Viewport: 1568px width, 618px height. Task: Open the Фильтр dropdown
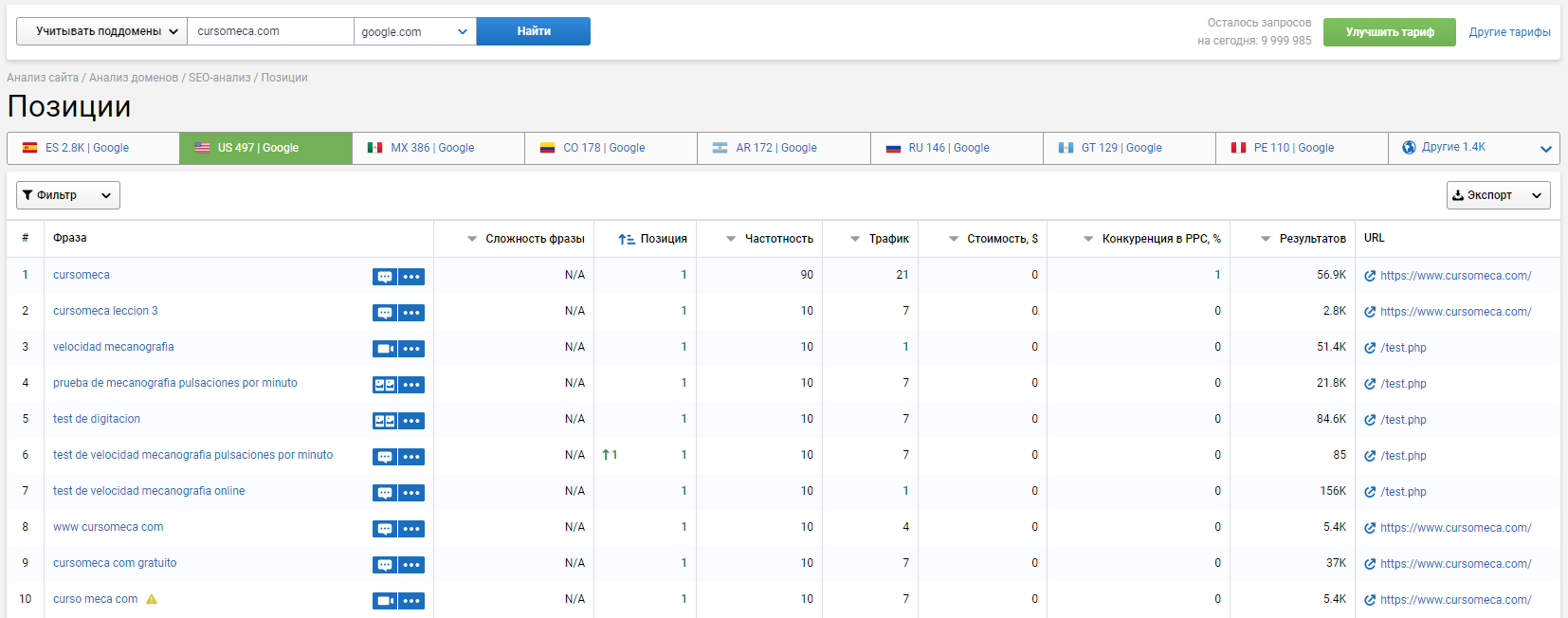(x=68, y=195)
